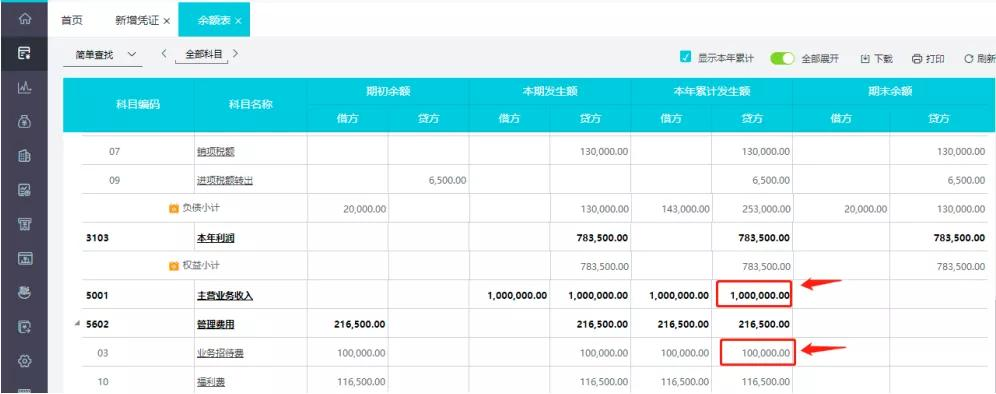Image resolution: width=996 pixels, height=394 pixels.
Task: Open the picture panel sidebar icon
Action: (x=24, y=259)
